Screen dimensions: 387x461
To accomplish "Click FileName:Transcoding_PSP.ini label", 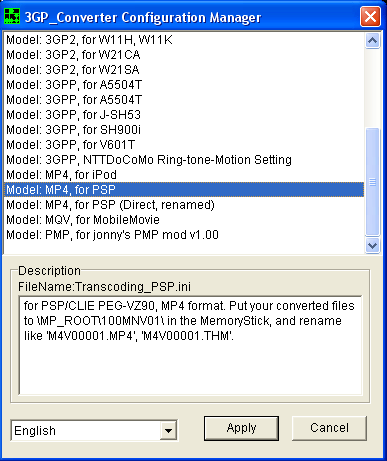I will (104, 287).
